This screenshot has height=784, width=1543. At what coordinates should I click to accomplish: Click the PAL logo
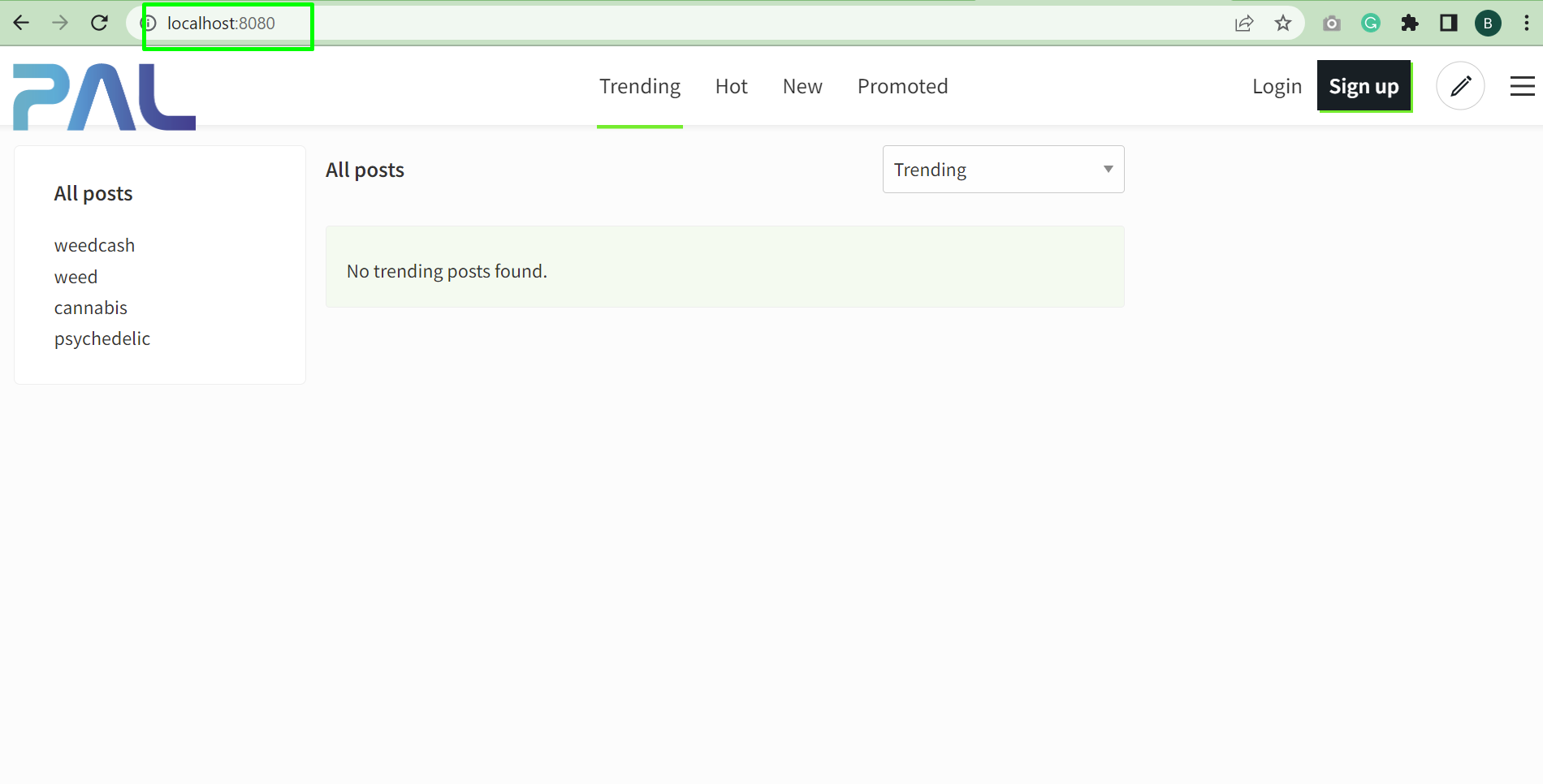tap(104, 97)
